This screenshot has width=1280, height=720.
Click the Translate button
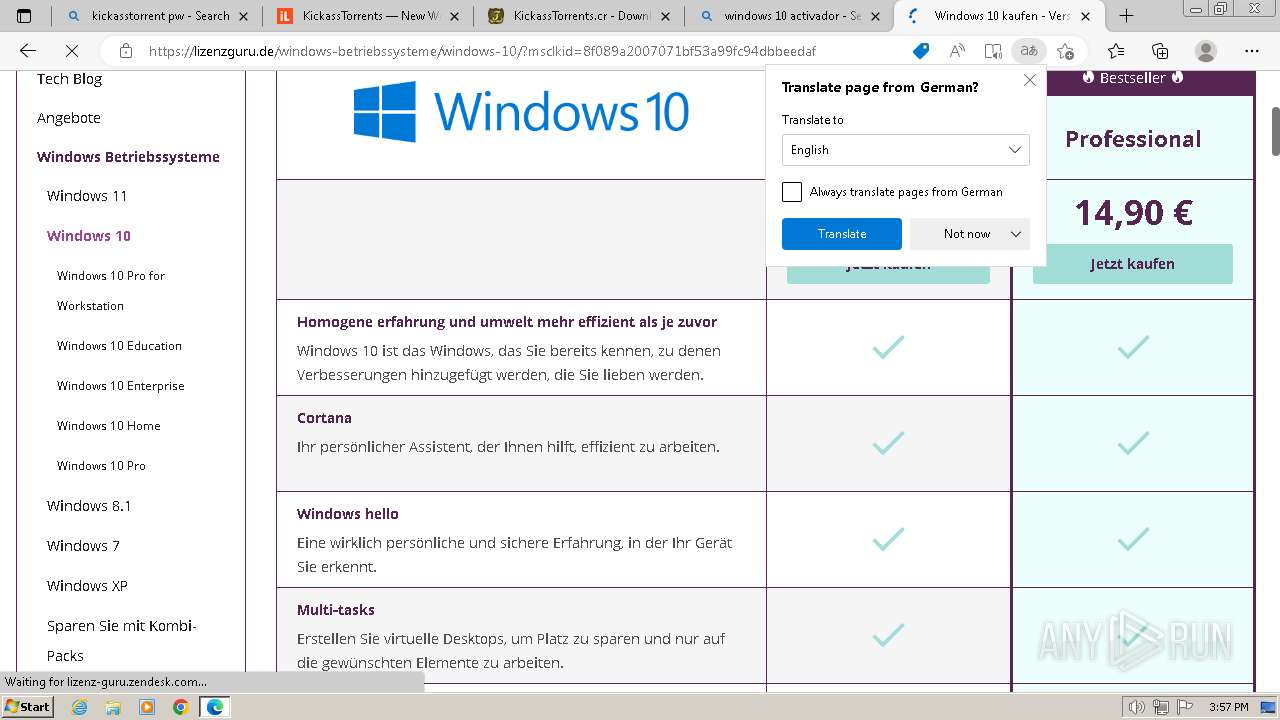[842, 234]
